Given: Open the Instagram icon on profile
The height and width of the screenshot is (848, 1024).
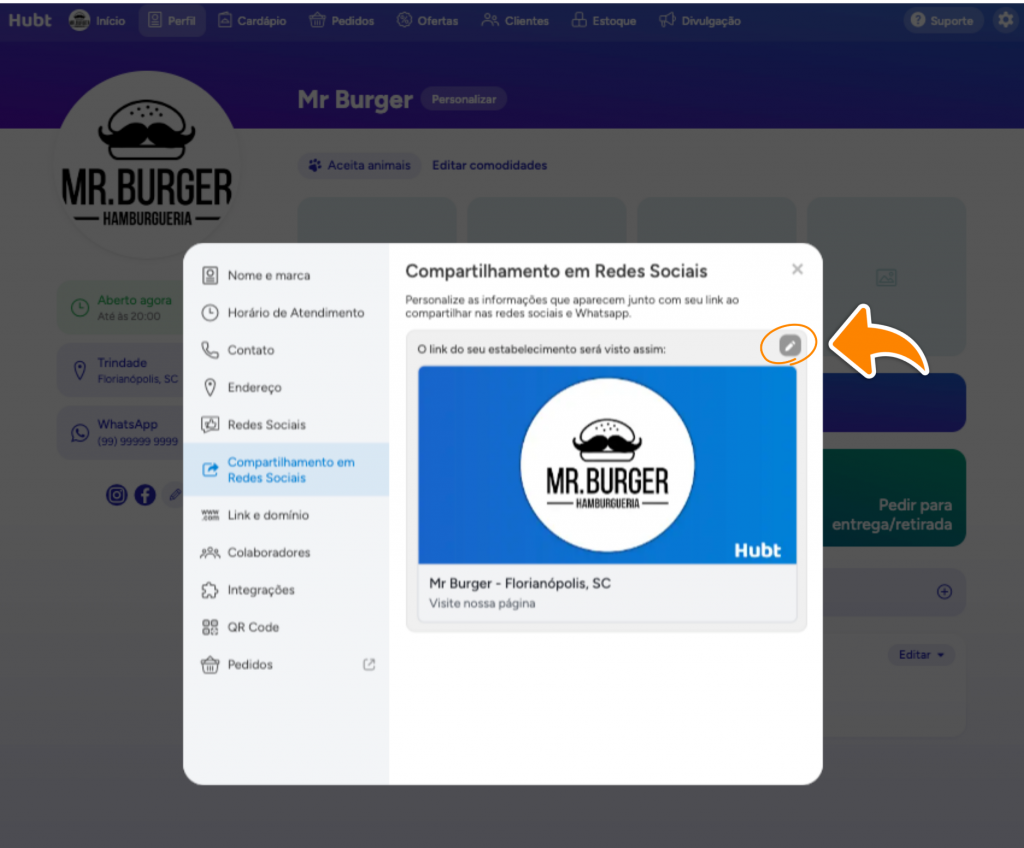Looking at the screenshot, I should pos(116,495).
